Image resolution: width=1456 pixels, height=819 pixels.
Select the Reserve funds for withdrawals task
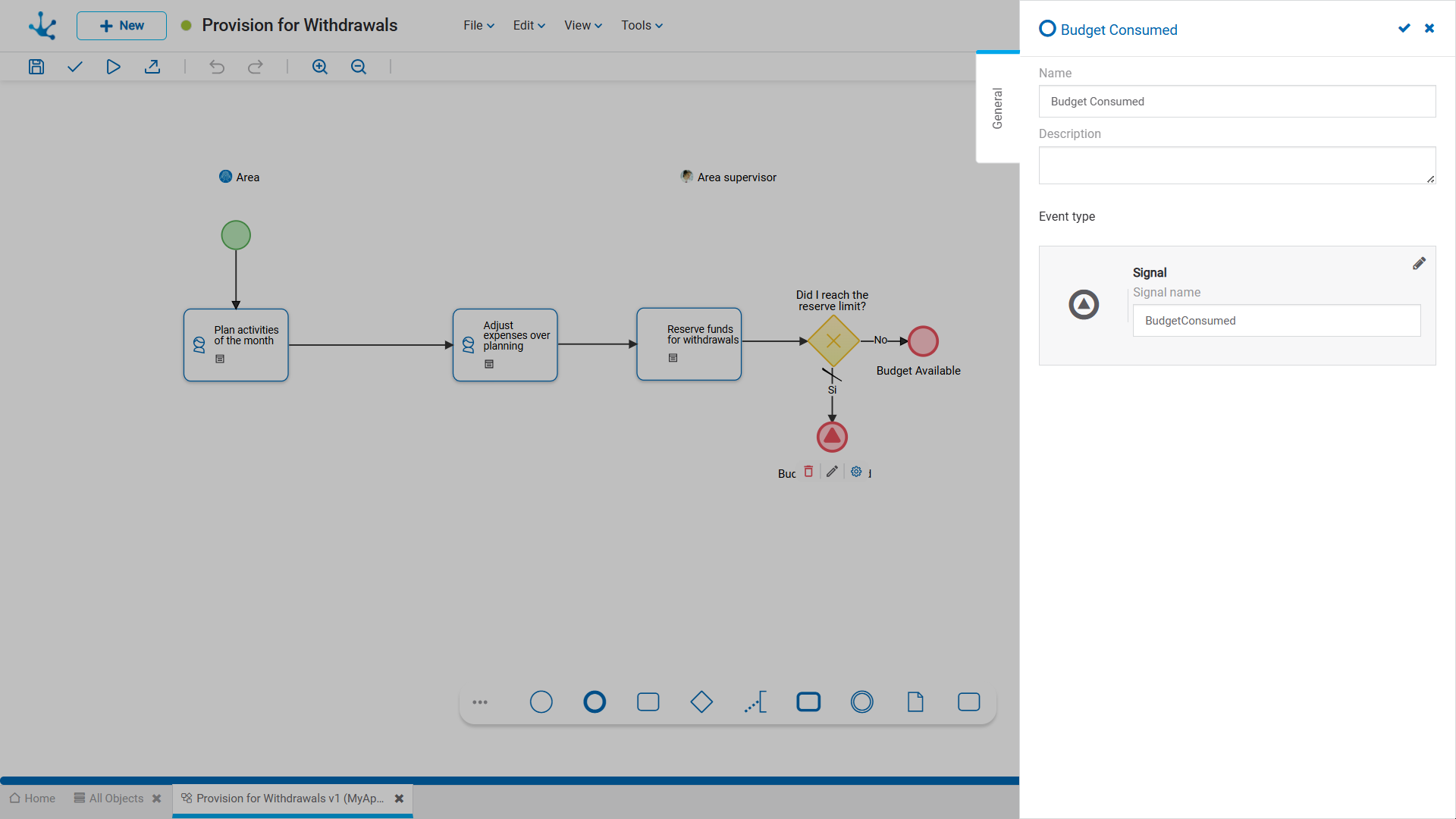pos(689,344)
